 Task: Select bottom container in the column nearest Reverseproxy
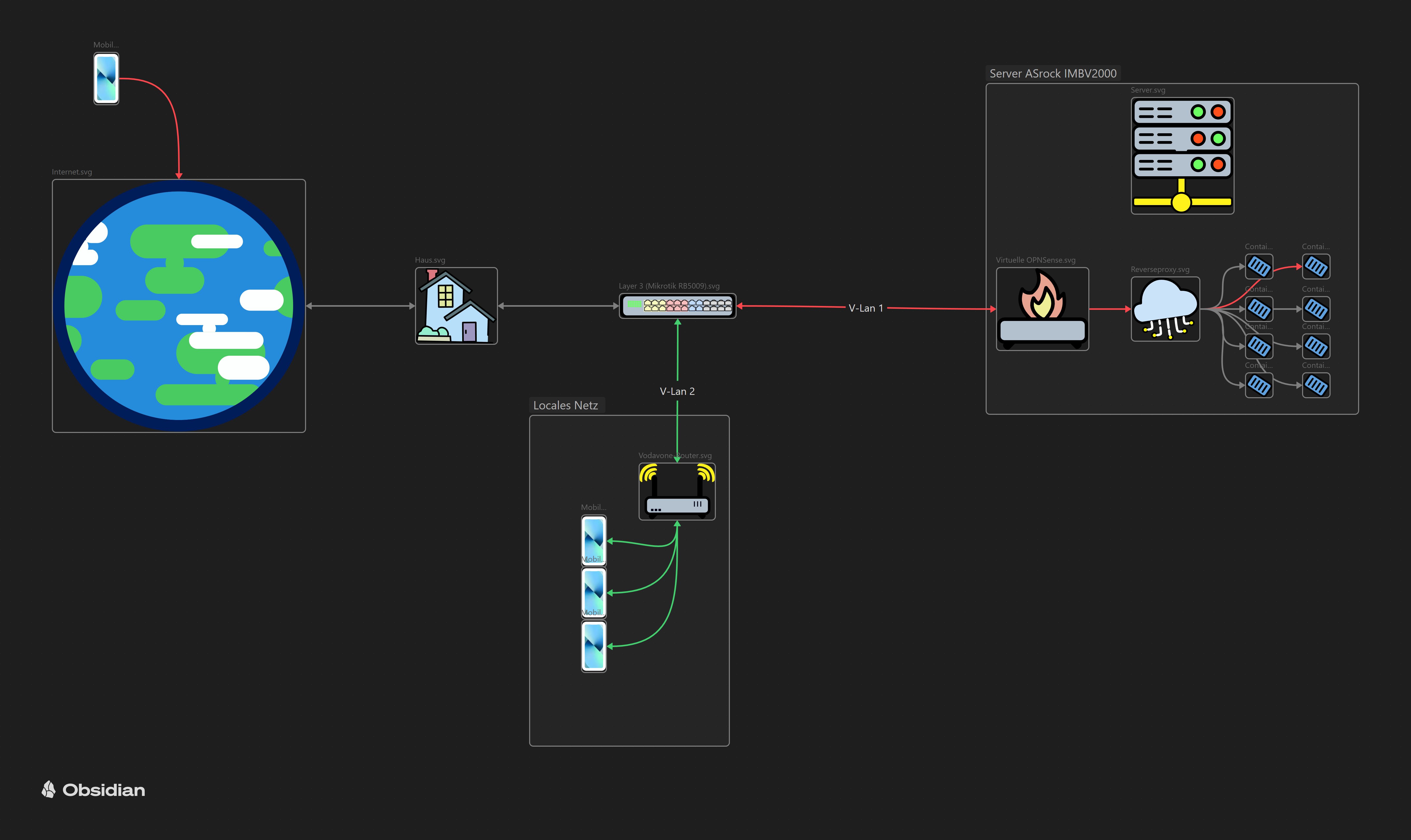(x=1259, y=386)
